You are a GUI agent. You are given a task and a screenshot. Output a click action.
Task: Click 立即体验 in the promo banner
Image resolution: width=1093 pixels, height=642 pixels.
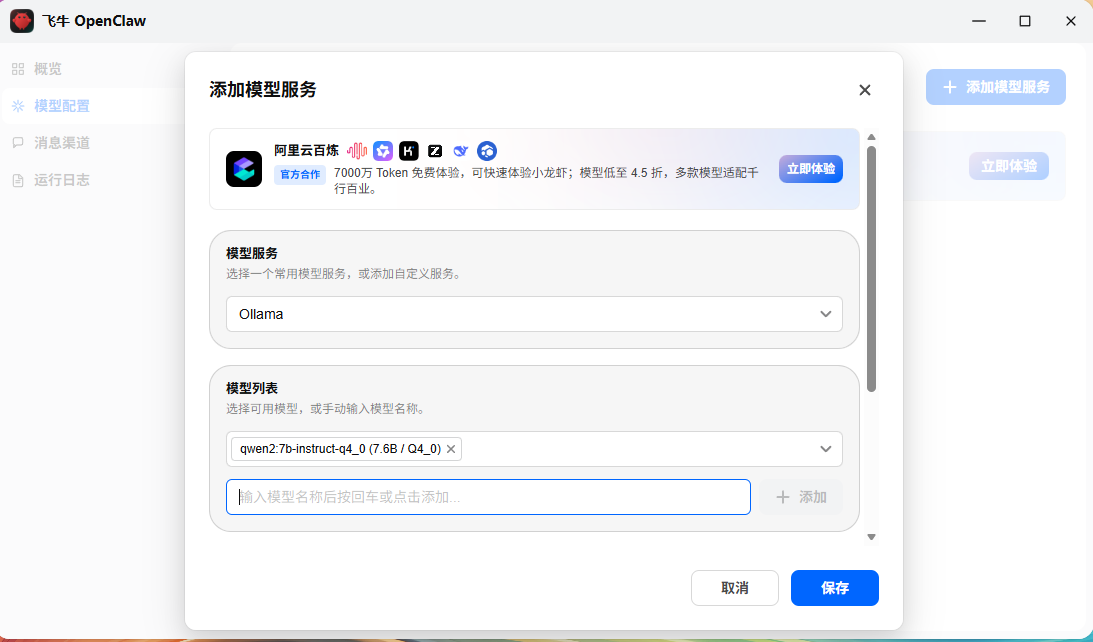tap(810, 169)
